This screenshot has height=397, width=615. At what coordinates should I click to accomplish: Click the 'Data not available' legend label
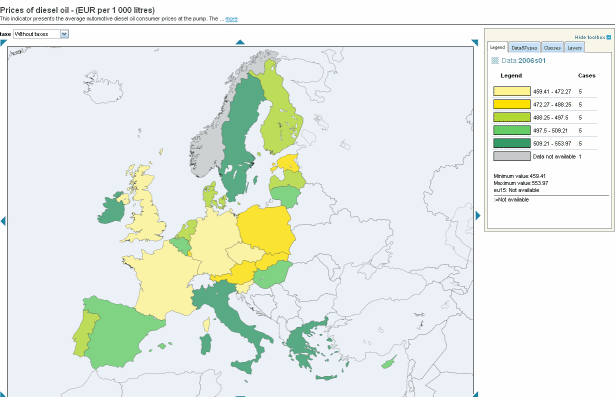[554, 157]
